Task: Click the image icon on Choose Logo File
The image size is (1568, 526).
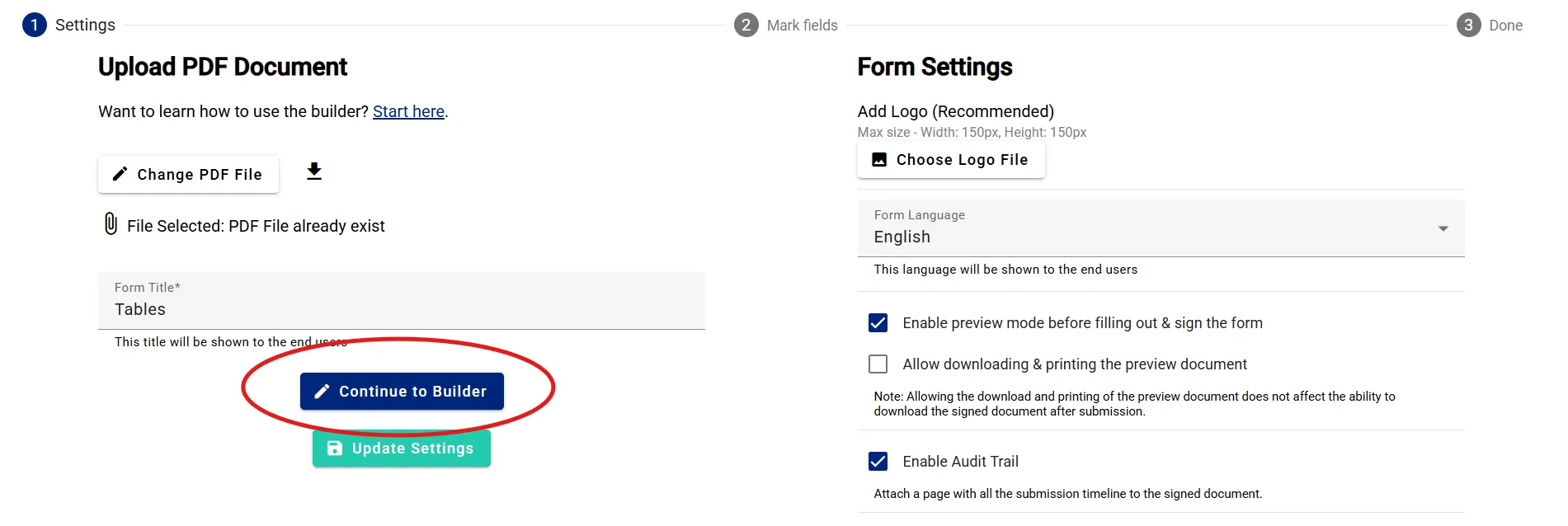Action: 879,159
